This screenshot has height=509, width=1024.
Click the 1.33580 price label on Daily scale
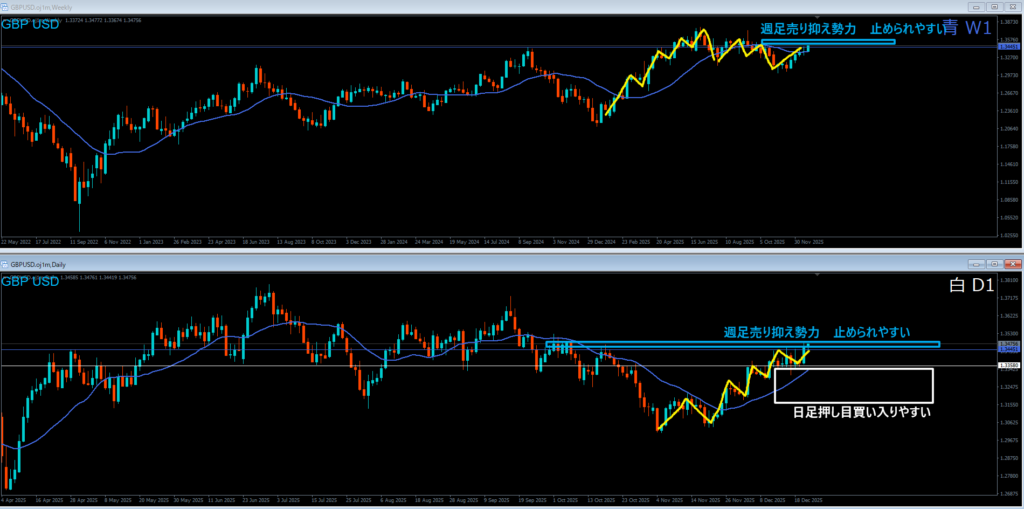click(1008, 366)
